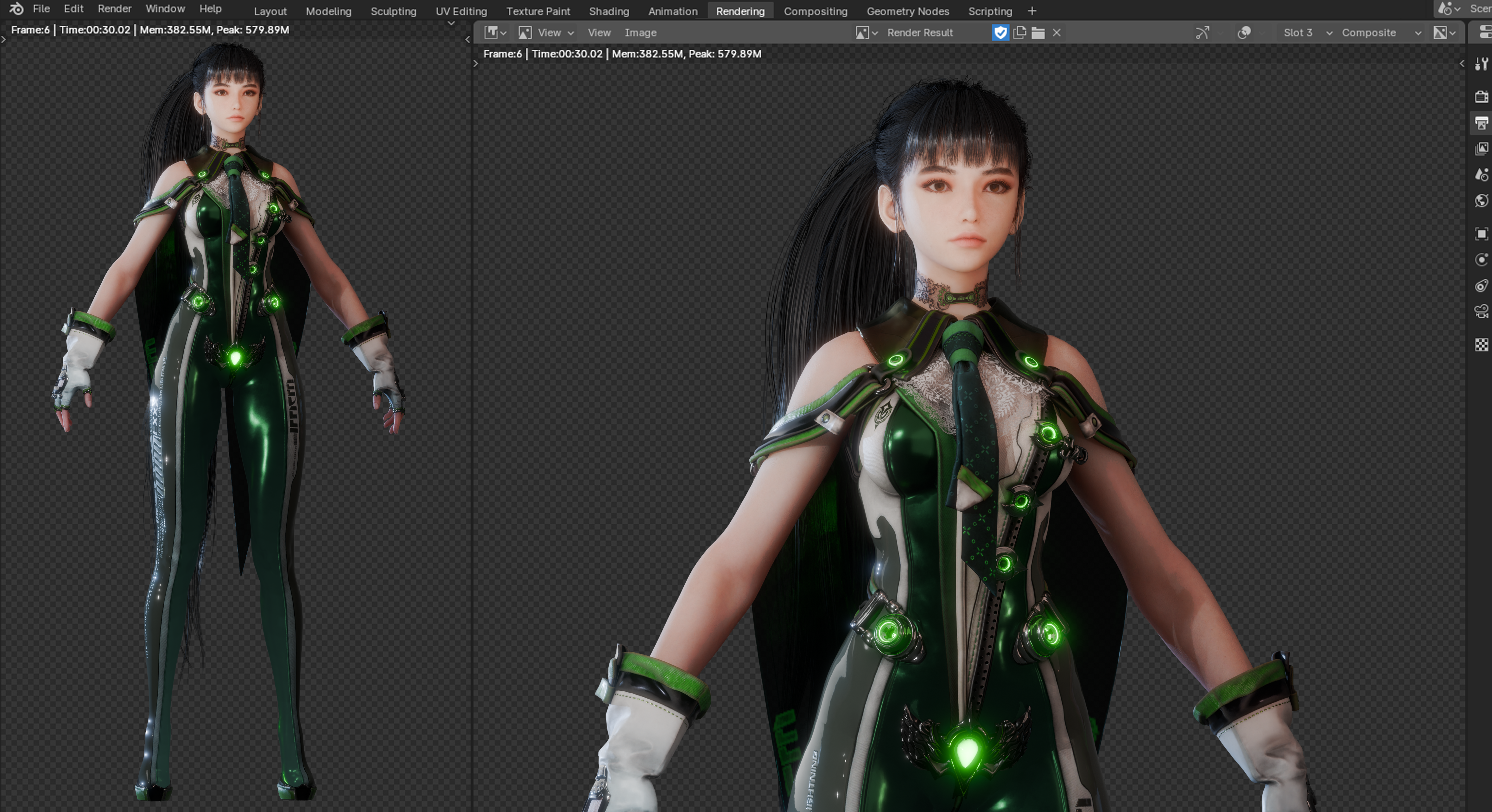This screenshot has width=1492, height=812.
Task: Switch to the Scripting workspace tab
Action: (990, 11)
